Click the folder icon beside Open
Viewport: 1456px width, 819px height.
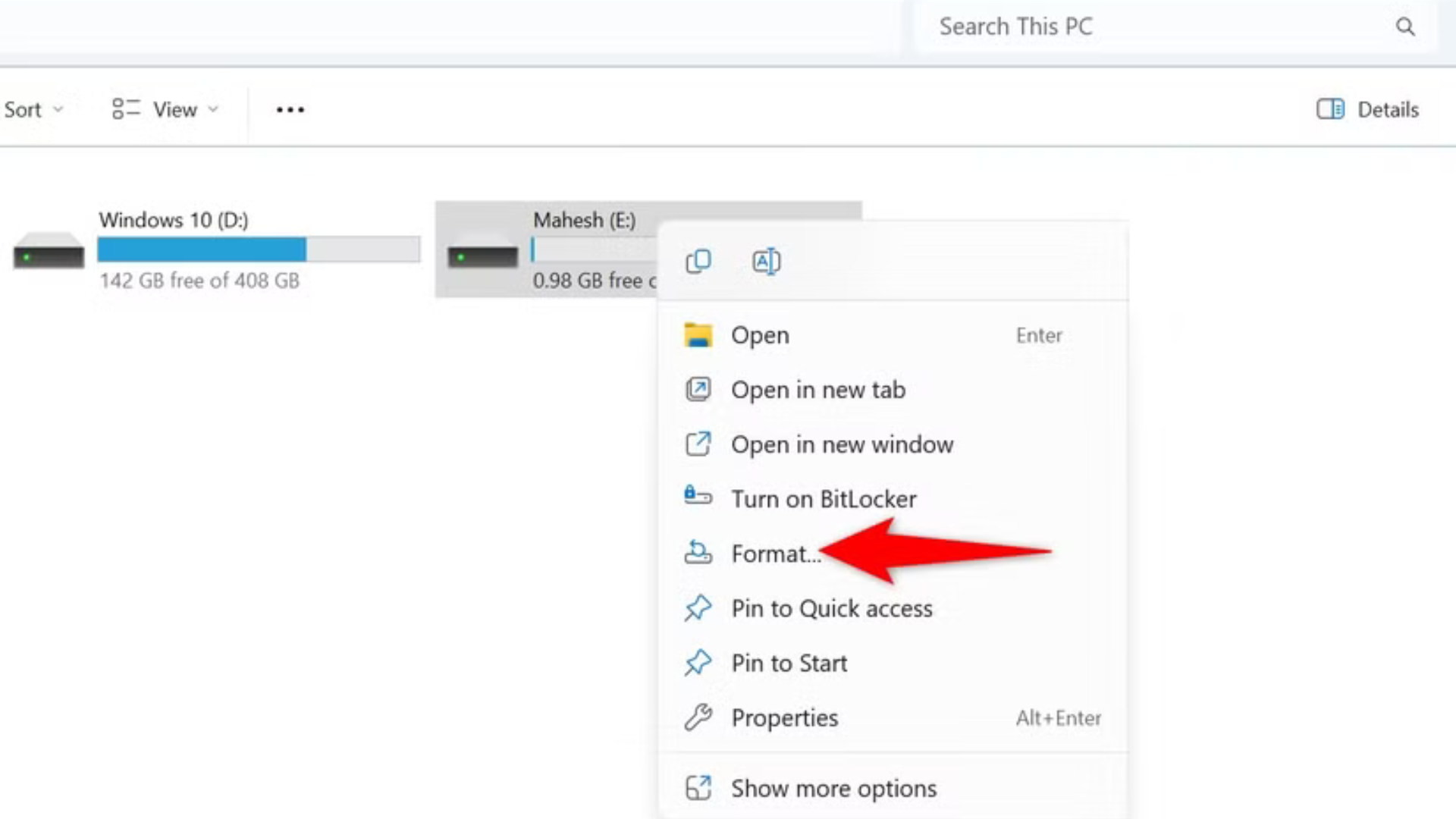click(x=698, y=334)
